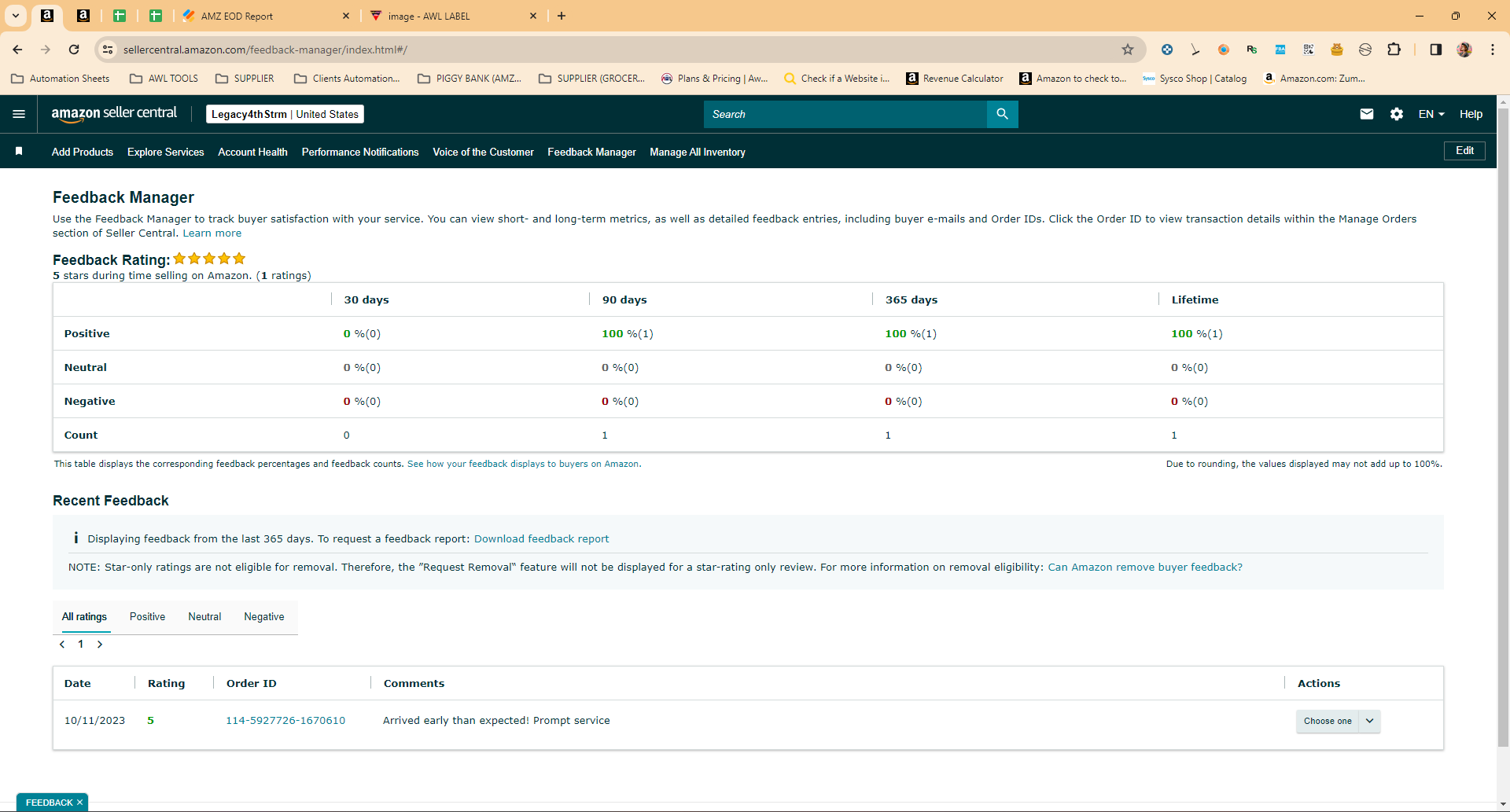Open the messages envelope icon
Screen dimensions: 1510x812
click(1367, 114)
